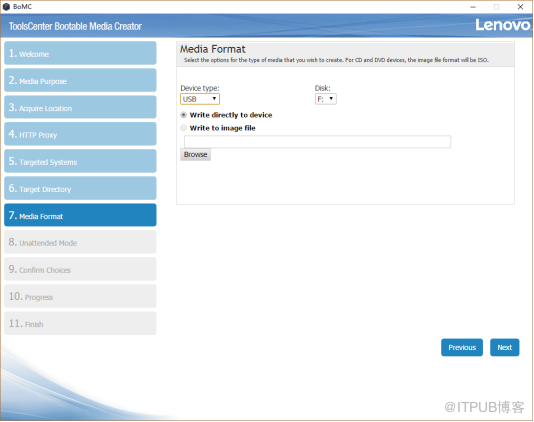Go to step 2 Media Purpose
Viewport: 534px width, 422px height.
(80, 80)
